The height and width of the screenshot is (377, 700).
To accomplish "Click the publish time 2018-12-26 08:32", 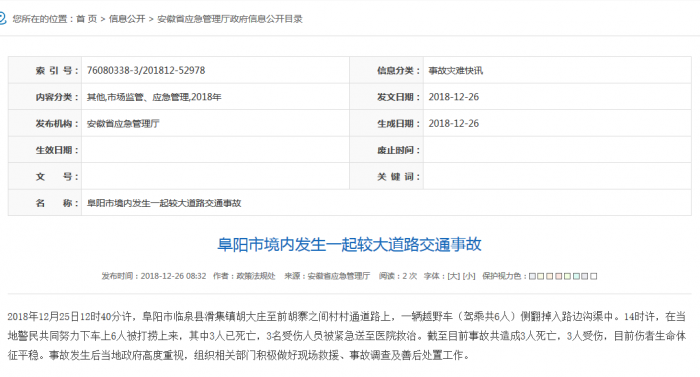I will (173, 276).
